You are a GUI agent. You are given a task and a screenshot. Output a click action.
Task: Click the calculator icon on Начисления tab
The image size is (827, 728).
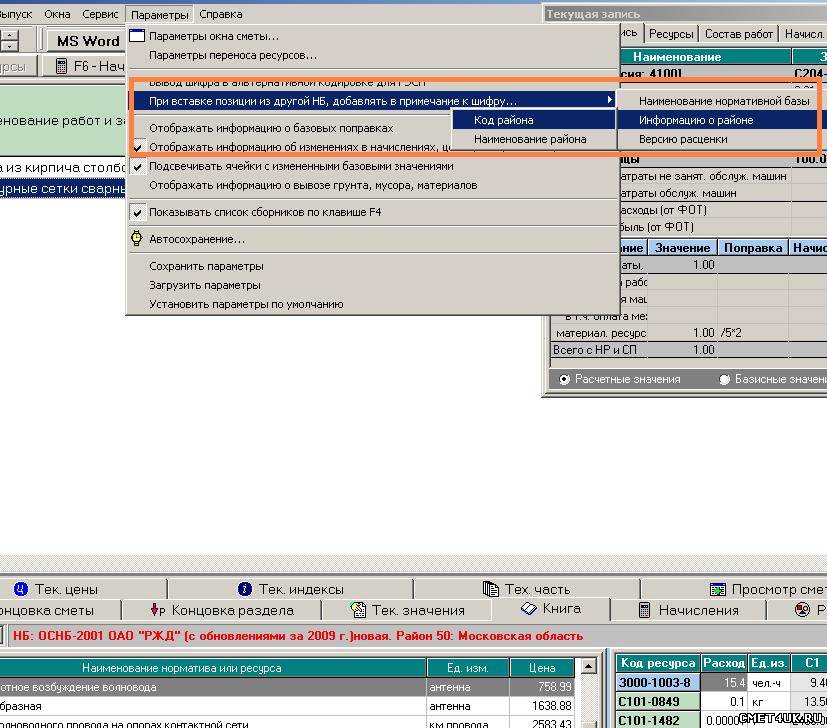click(x=645, y=610)
